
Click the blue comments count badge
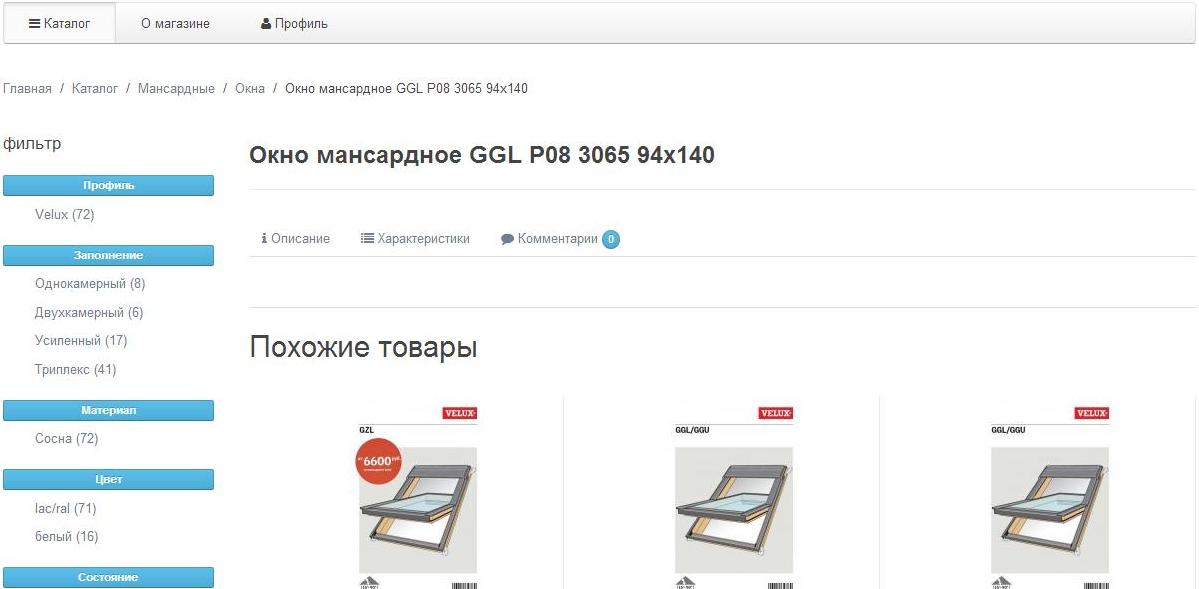[x=610, y=239]
